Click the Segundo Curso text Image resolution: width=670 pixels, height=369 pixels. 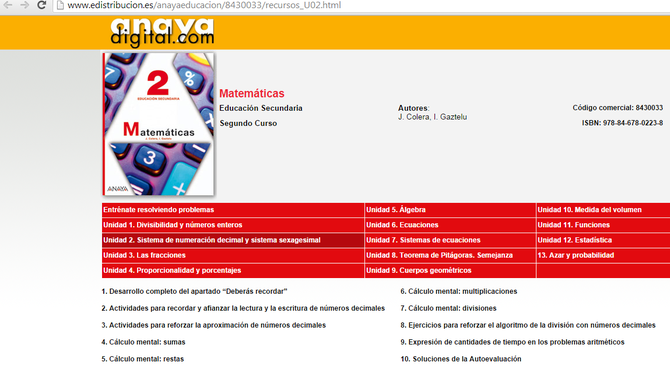248,123
